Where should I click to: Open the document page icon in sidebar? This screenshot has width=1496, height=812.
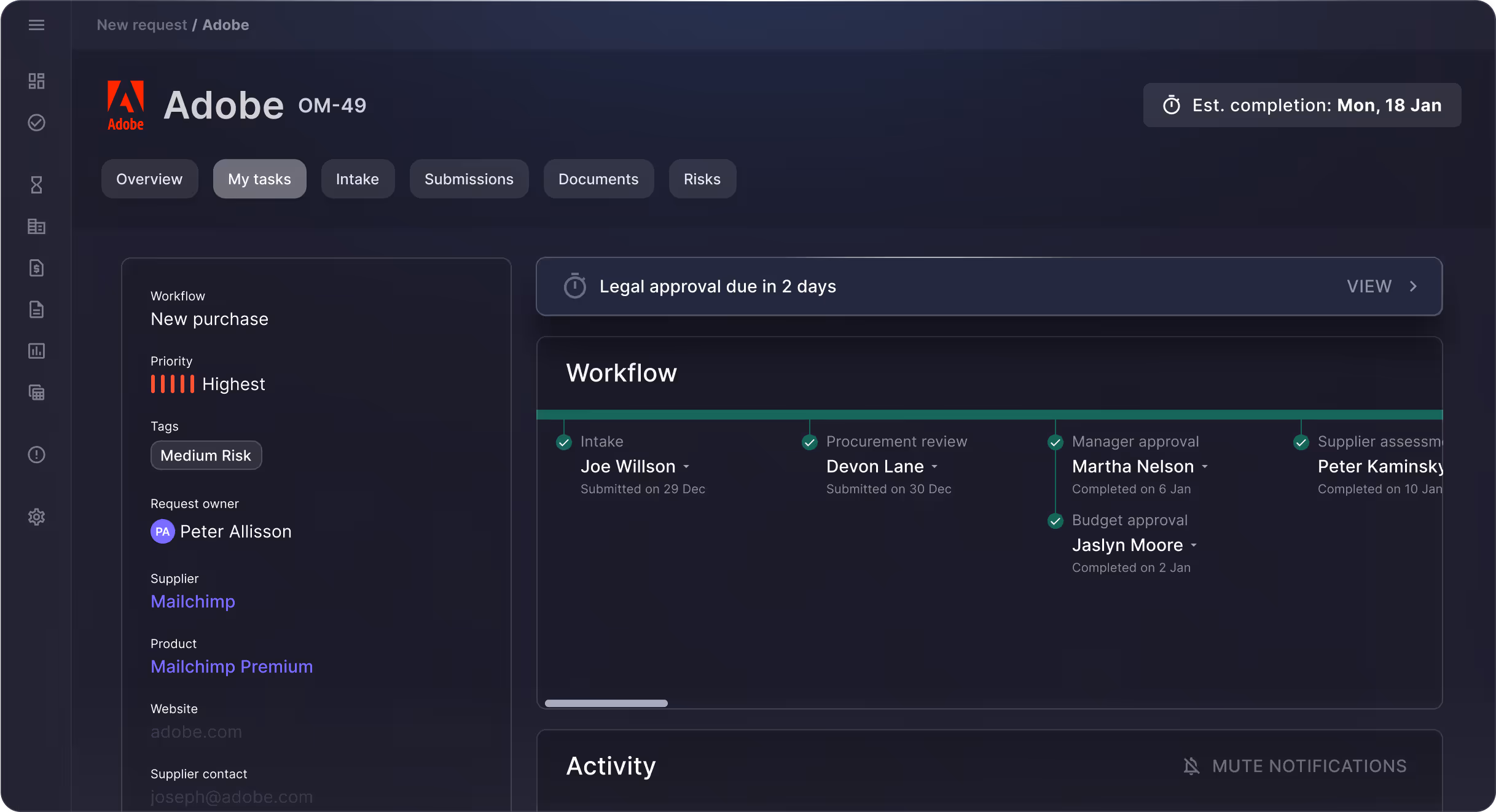pos(36,310)
